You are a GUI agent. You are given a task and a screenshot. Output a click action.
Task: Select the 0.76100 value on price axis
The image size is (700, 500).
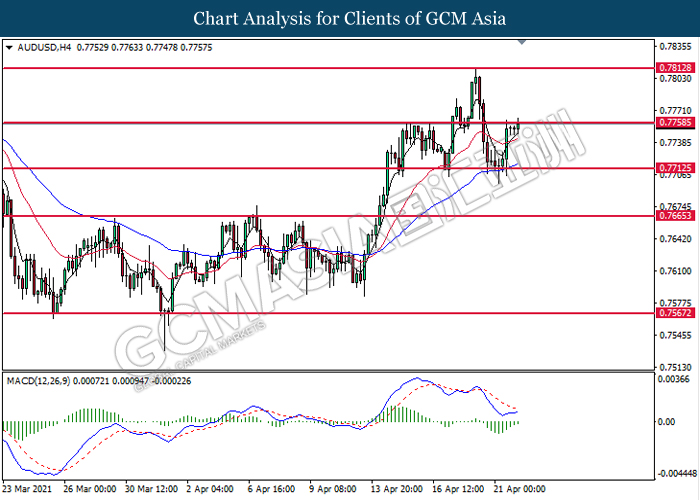tap(675, 271)
